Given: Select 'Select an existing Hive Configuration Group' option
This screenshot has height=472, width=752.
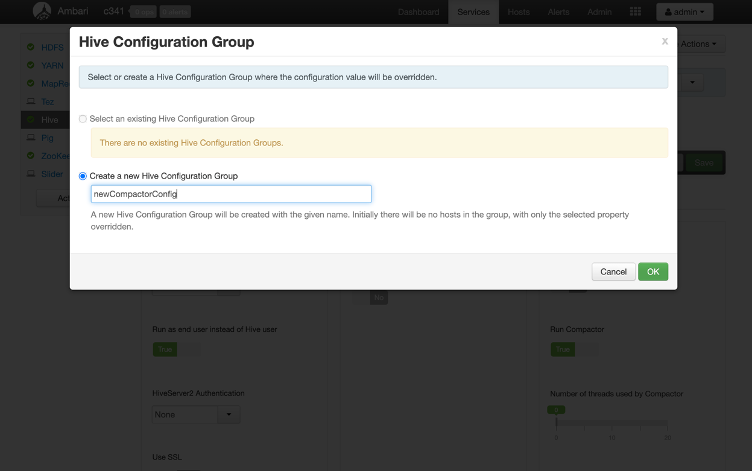Looking at the screenshot, I should pos(83,119).
